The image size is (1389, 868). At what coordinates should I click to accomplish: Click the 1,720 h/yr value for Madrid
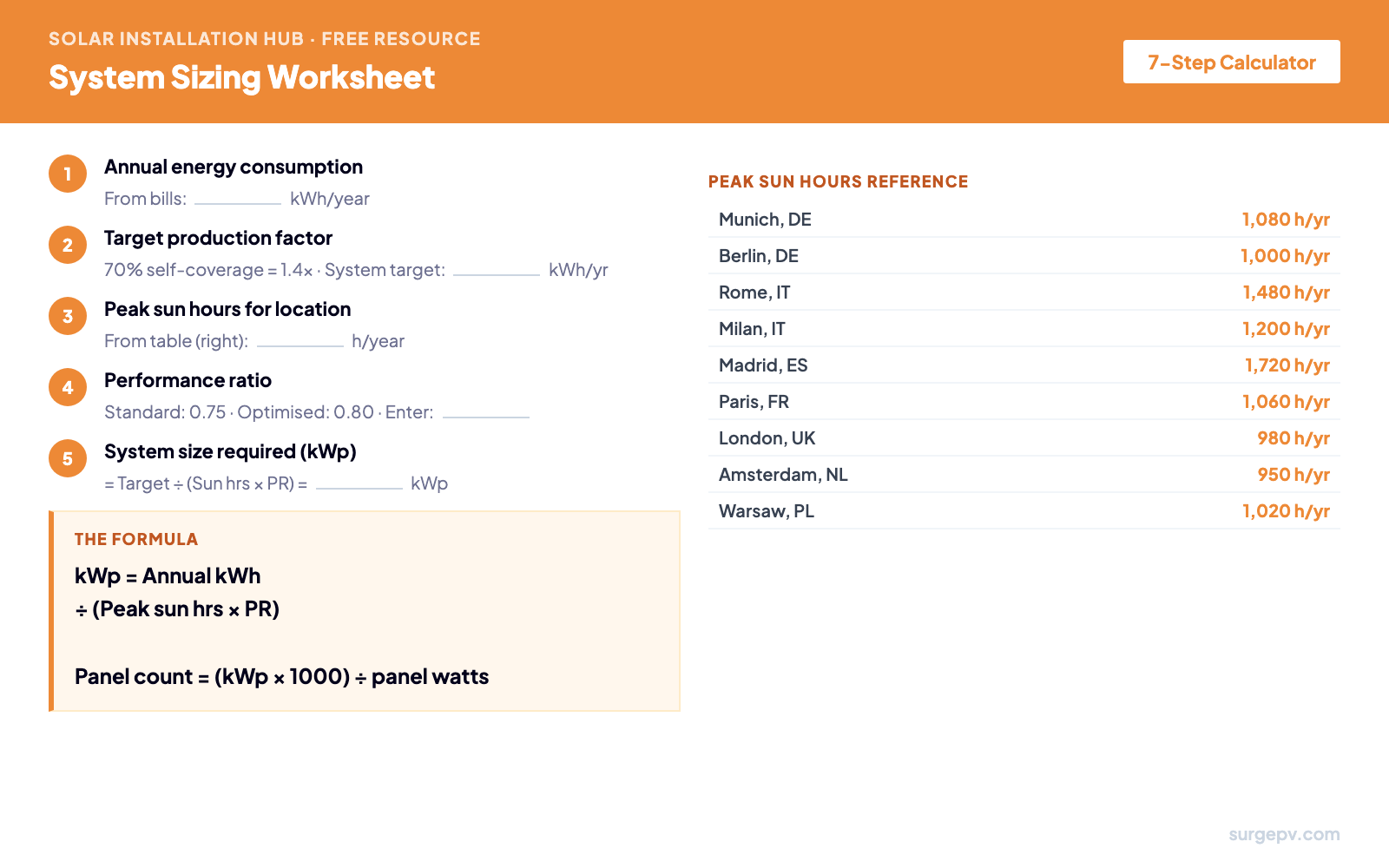tap(1286, 365)
